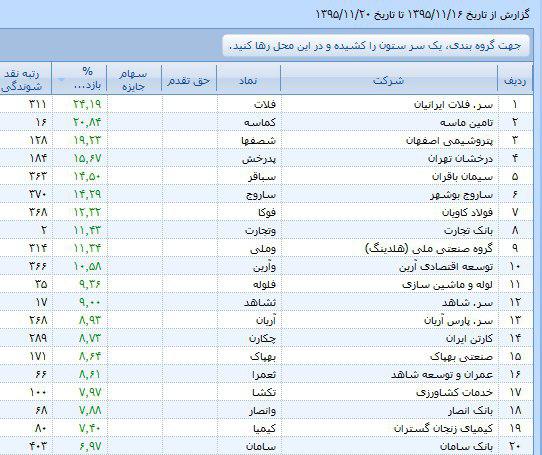Click return value ۱۹,۲۳
542x455 pixels.
(87, 140)
